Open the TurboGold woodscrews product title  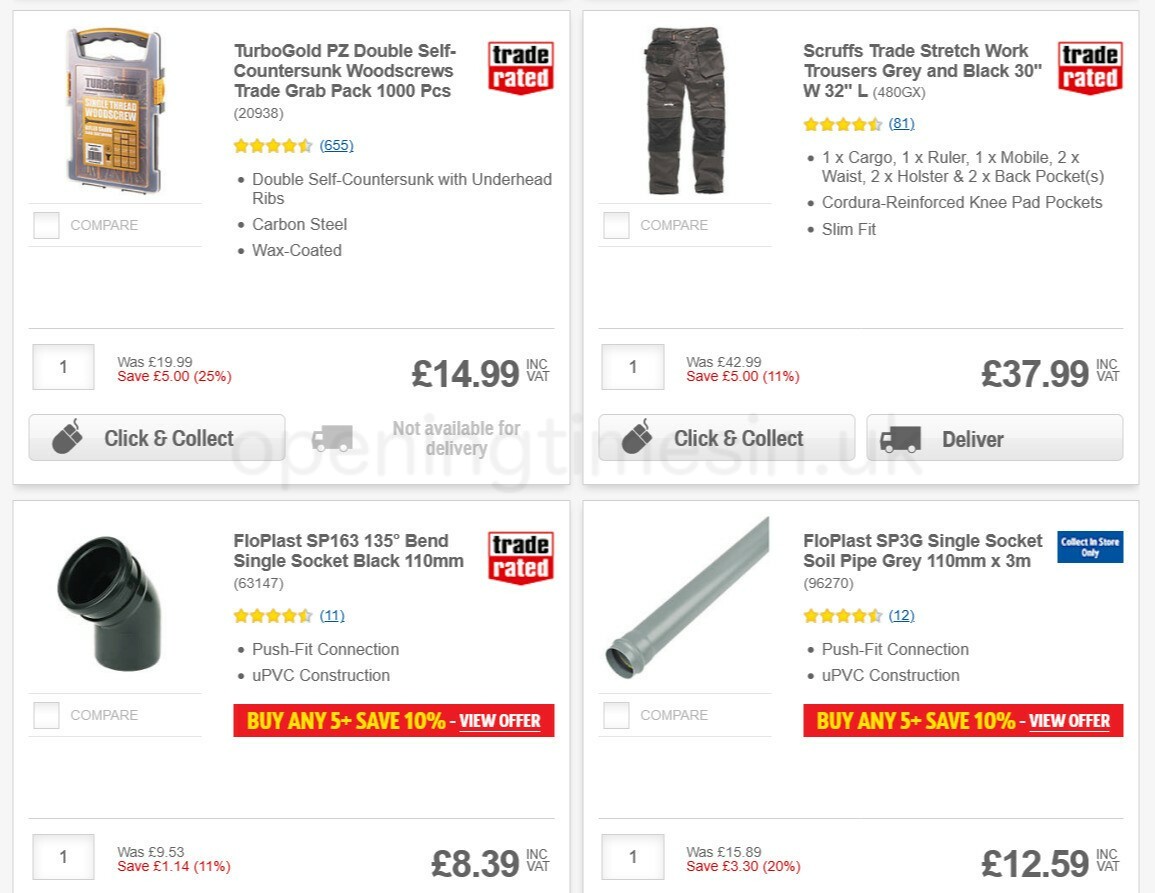pos(344,70)
